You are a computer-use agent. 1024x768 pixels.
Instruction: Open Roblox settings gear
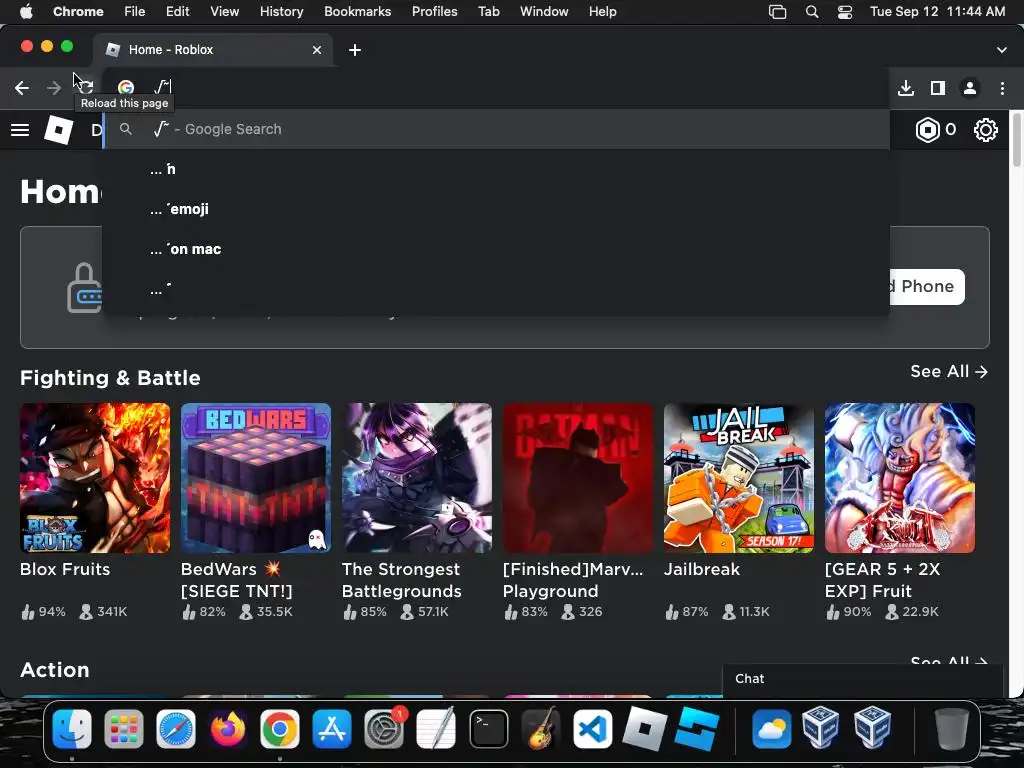(985, 130)
